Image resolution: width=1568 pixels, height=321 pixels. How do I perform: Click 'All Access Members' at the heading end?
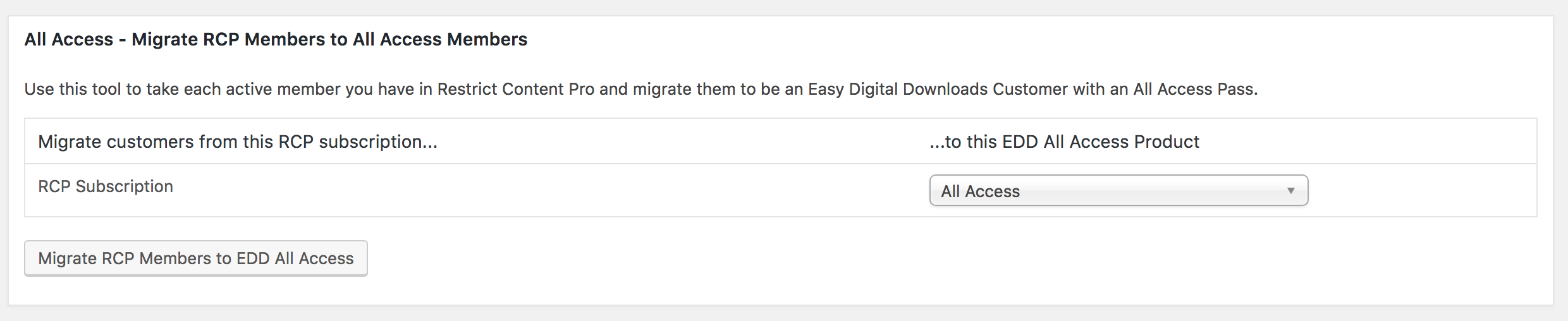pos(440,39)
